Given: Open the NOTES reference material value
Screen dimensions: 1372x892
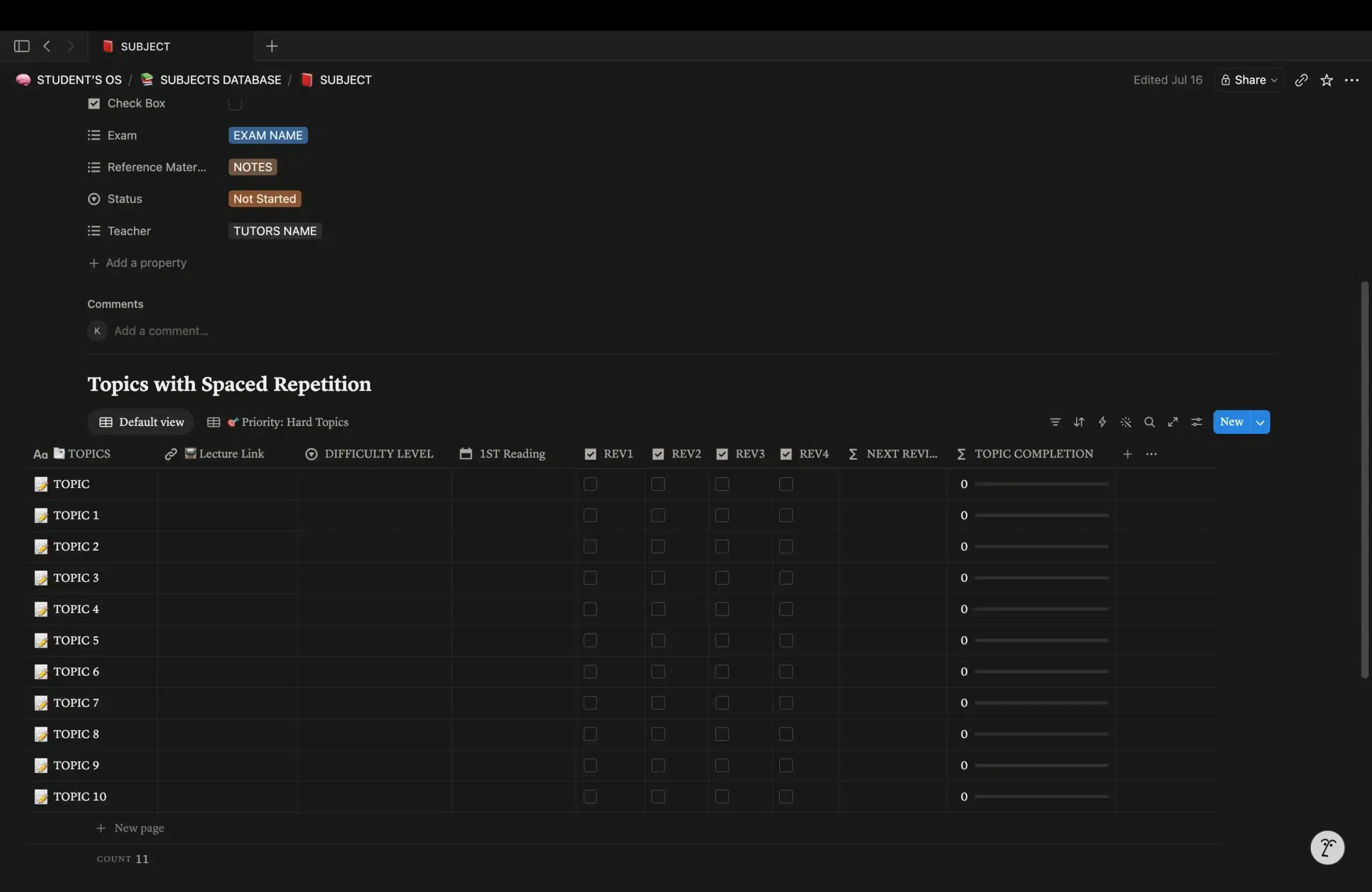Looking at the screenshot, I should point(252,167).
